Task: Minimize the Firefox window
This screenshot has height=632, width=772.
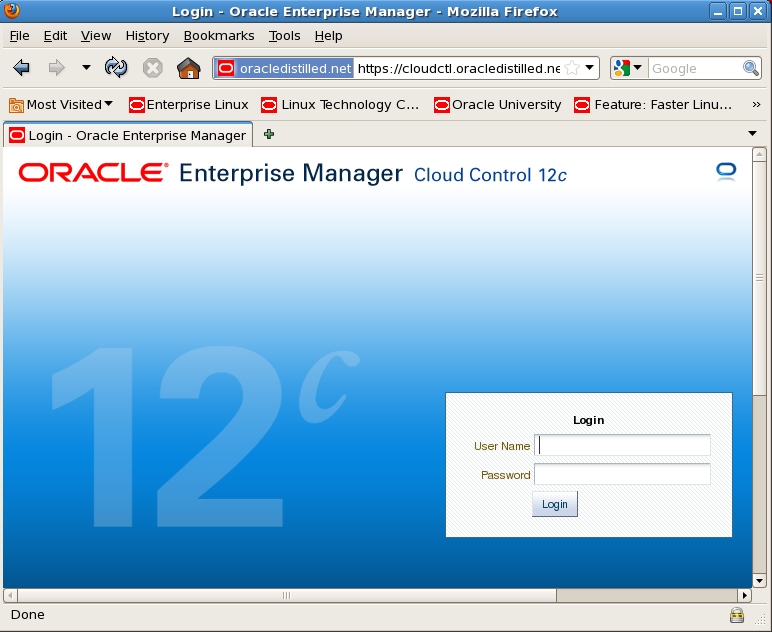Action: 718,11
